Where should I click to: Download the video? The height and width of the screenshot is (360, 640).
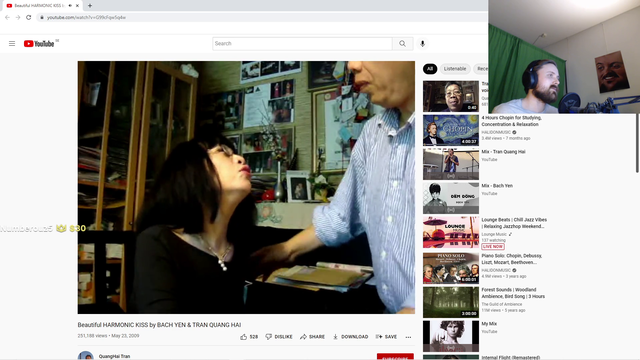[350, 337]
